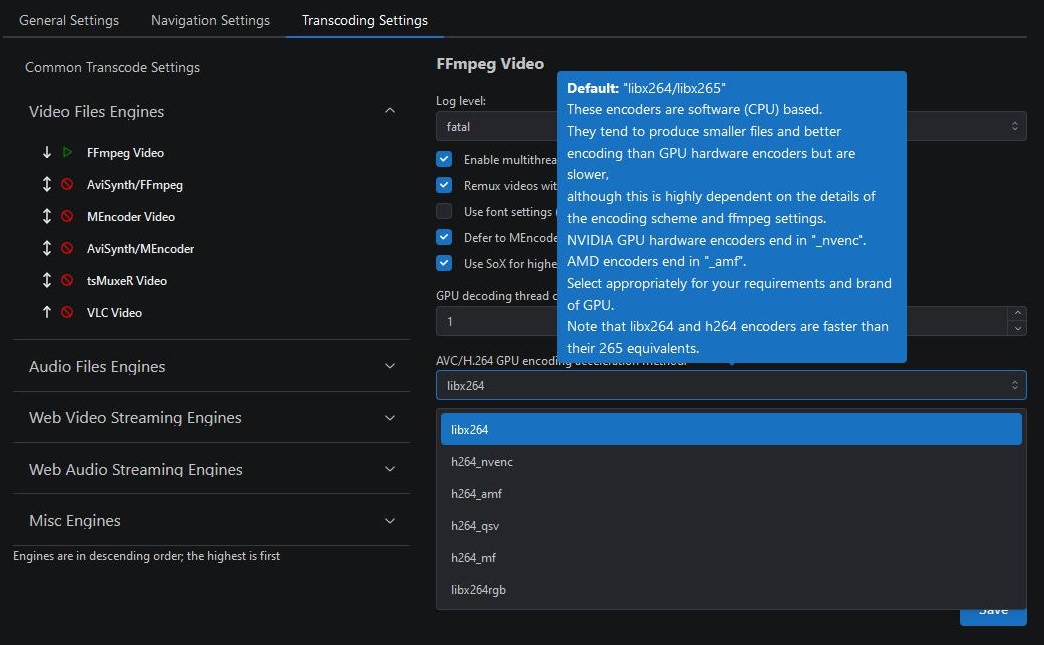Select the AviSynth/MEncoder engine
The image size is (1044, 645).
pos(140,248)
